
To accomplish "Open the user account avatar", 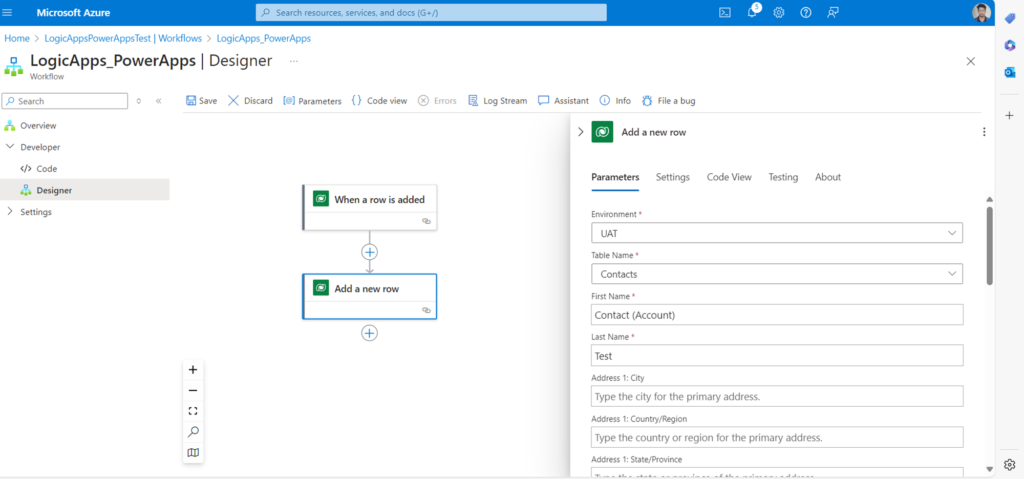I will tap(981, 12).
